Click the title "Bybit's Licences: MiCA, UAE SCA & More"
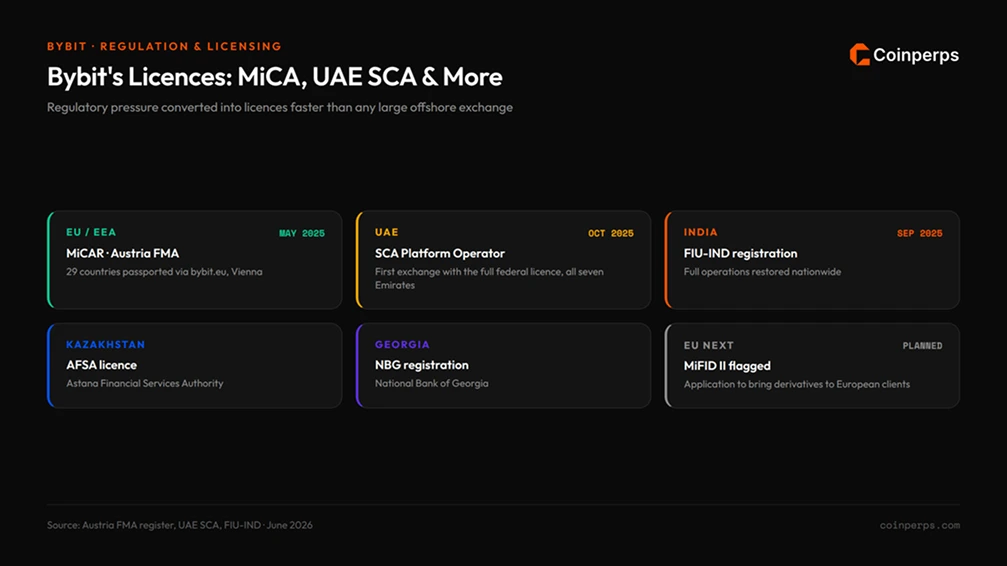 pos(275,76)
